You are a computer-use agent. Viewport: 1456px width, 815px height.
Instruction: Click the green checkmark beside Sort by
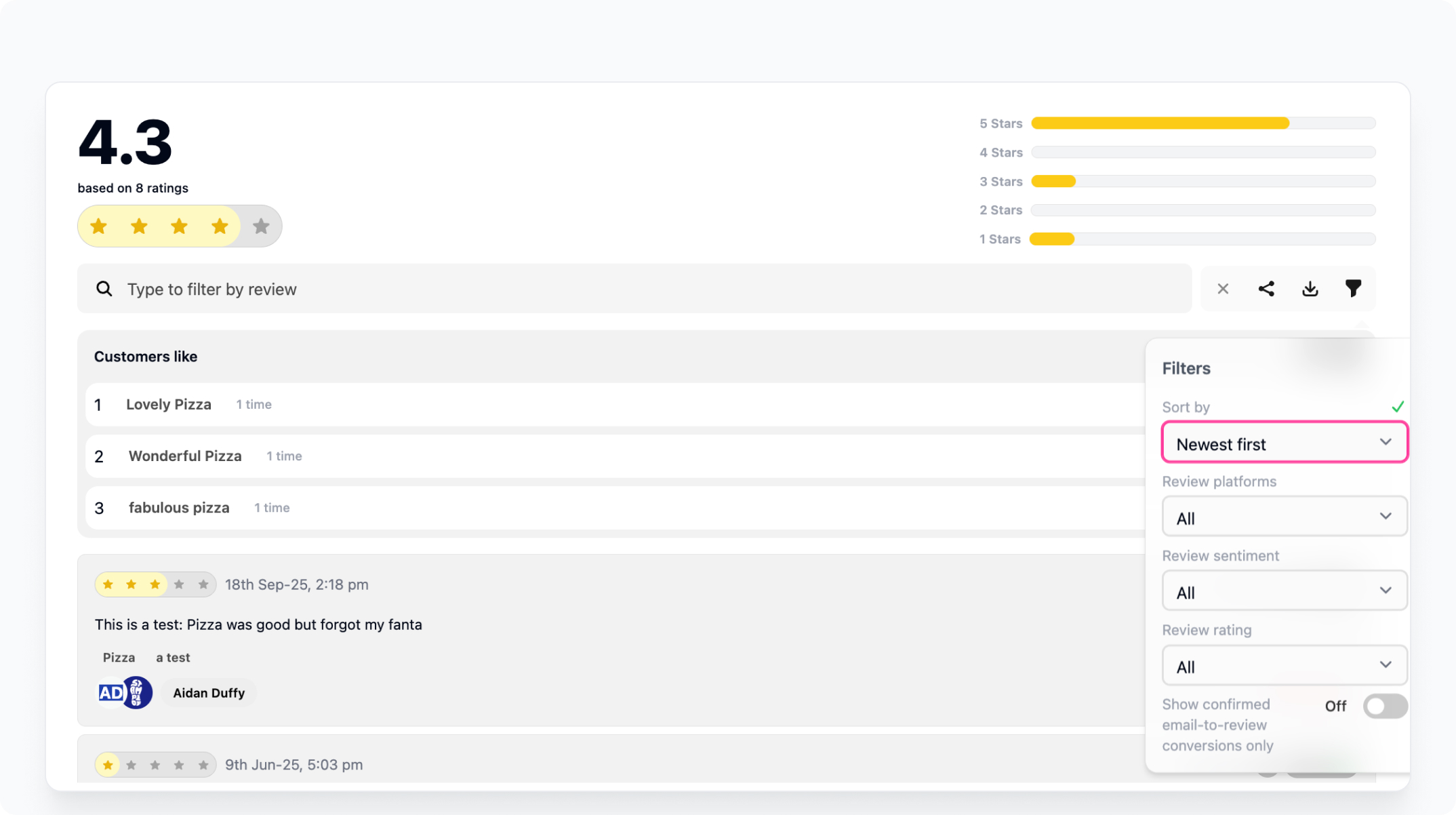tap(1398, 407)
